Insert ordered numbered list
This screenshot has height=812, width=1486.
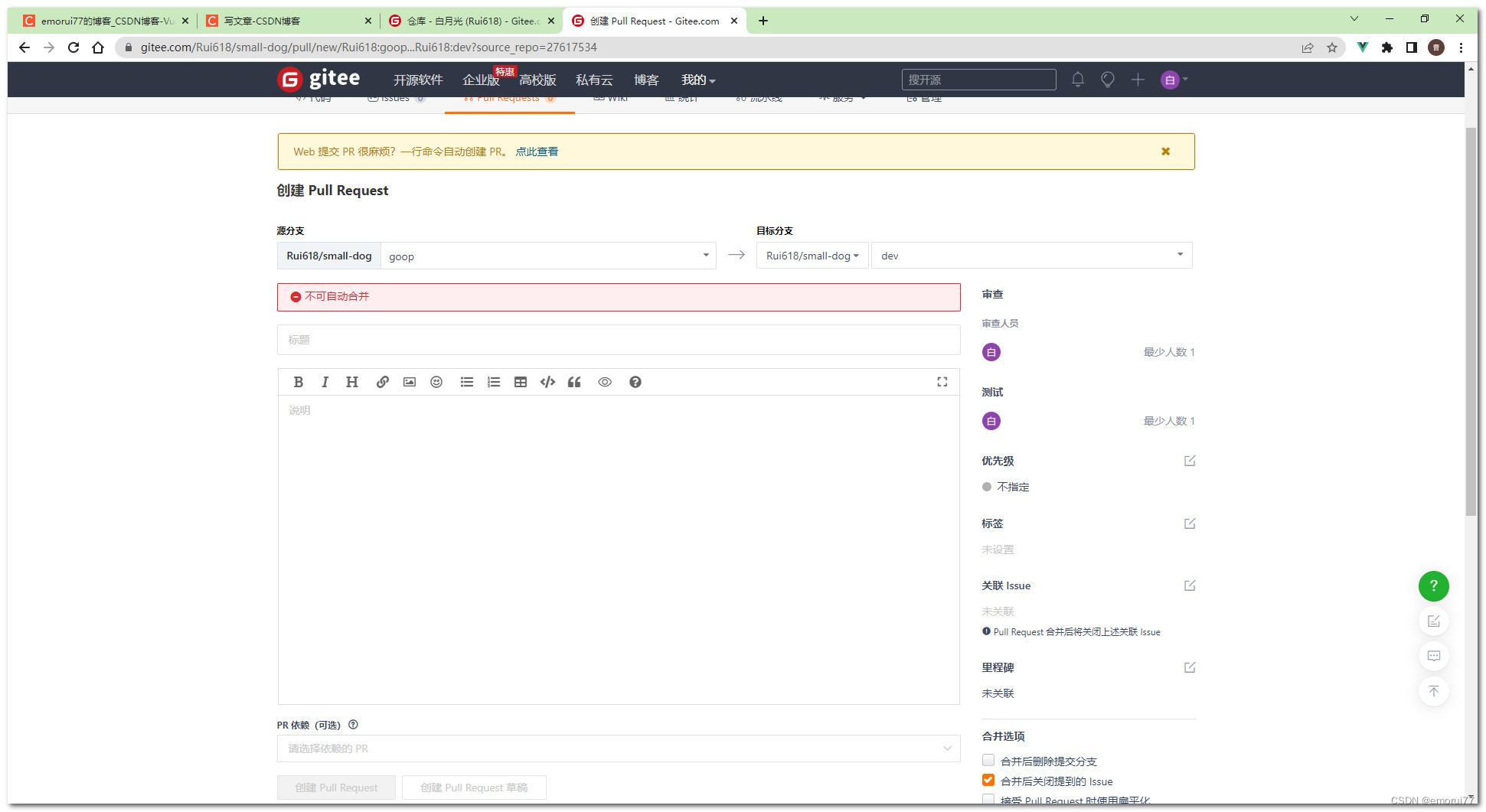(x=494, y=382)
